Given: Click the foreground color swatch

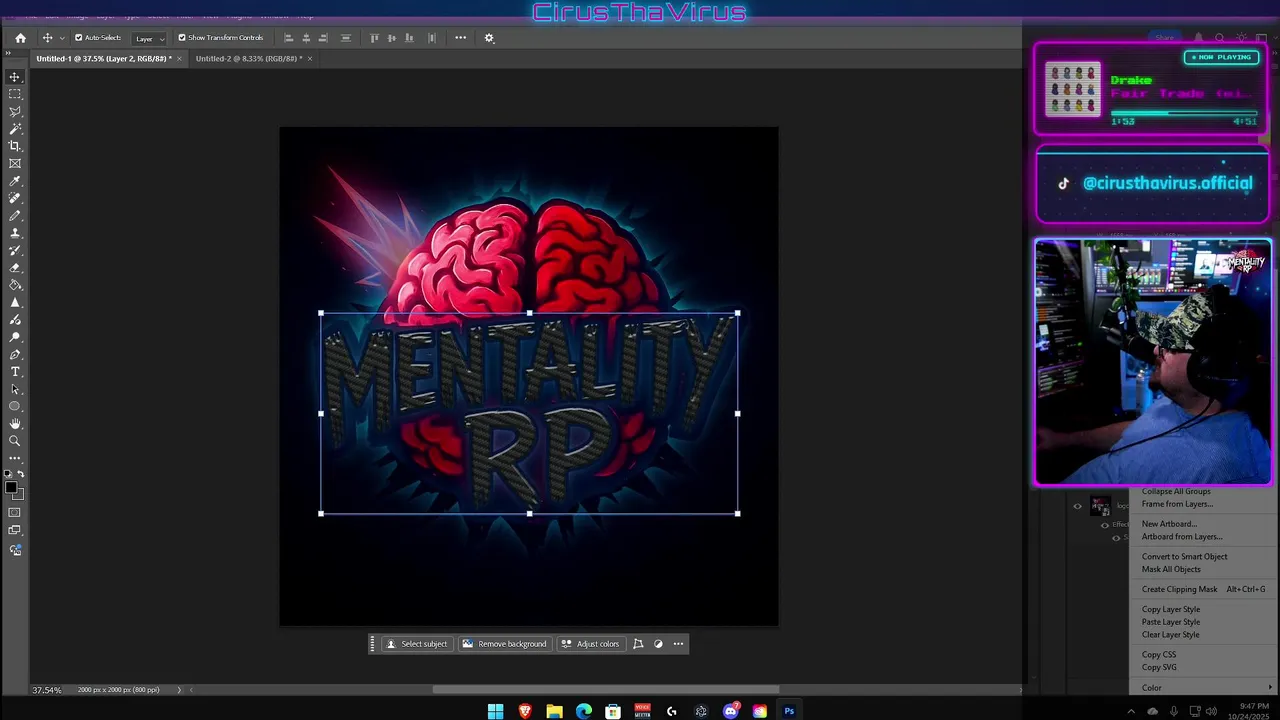Looking at the screenshot, I should [x=10, y=487].
